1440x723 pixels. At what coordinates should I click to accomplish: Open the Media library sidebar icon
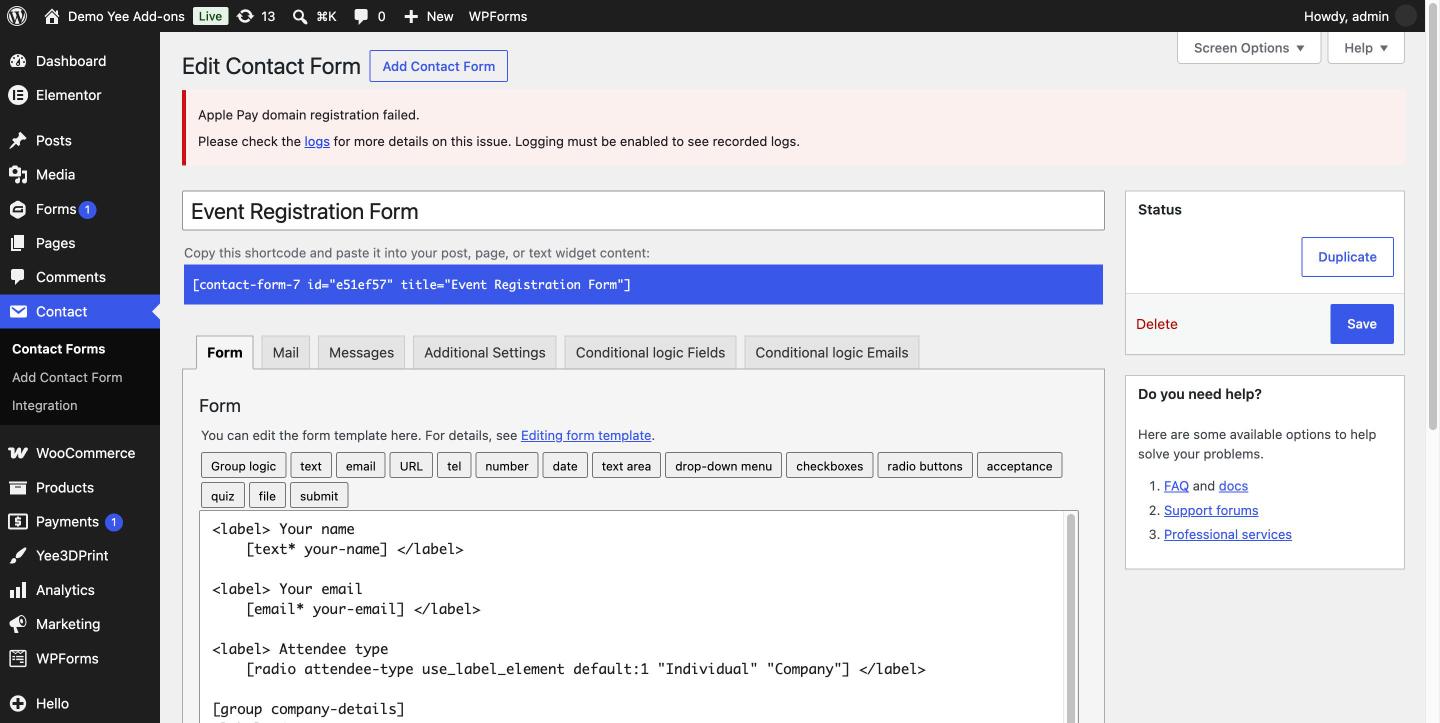pyautogui.click(x=18, y=174)
